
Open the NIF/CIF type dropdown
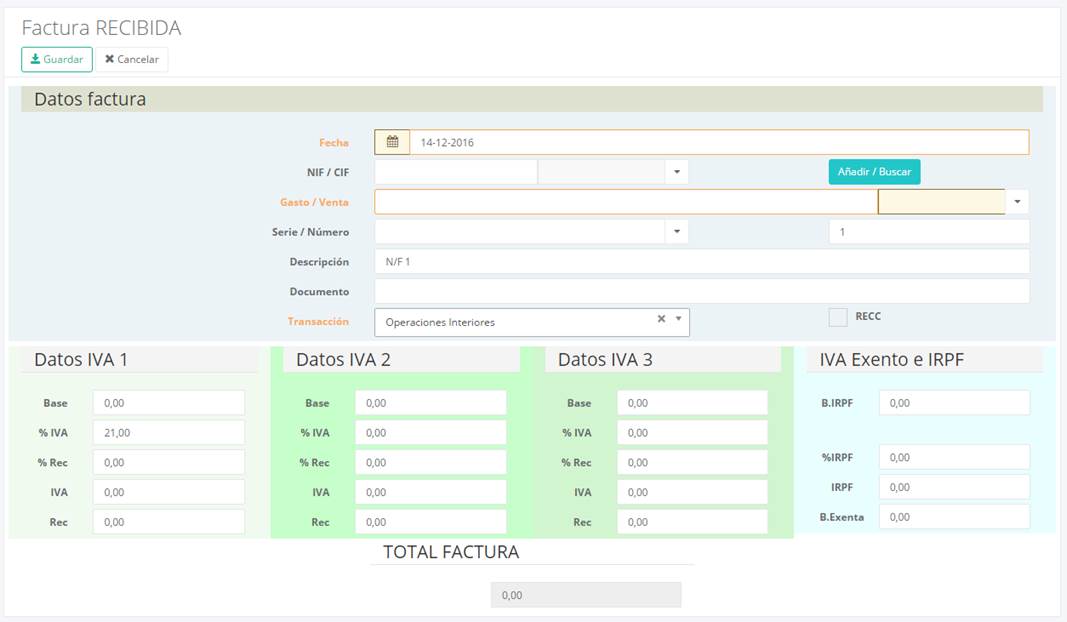pos(675,171)
